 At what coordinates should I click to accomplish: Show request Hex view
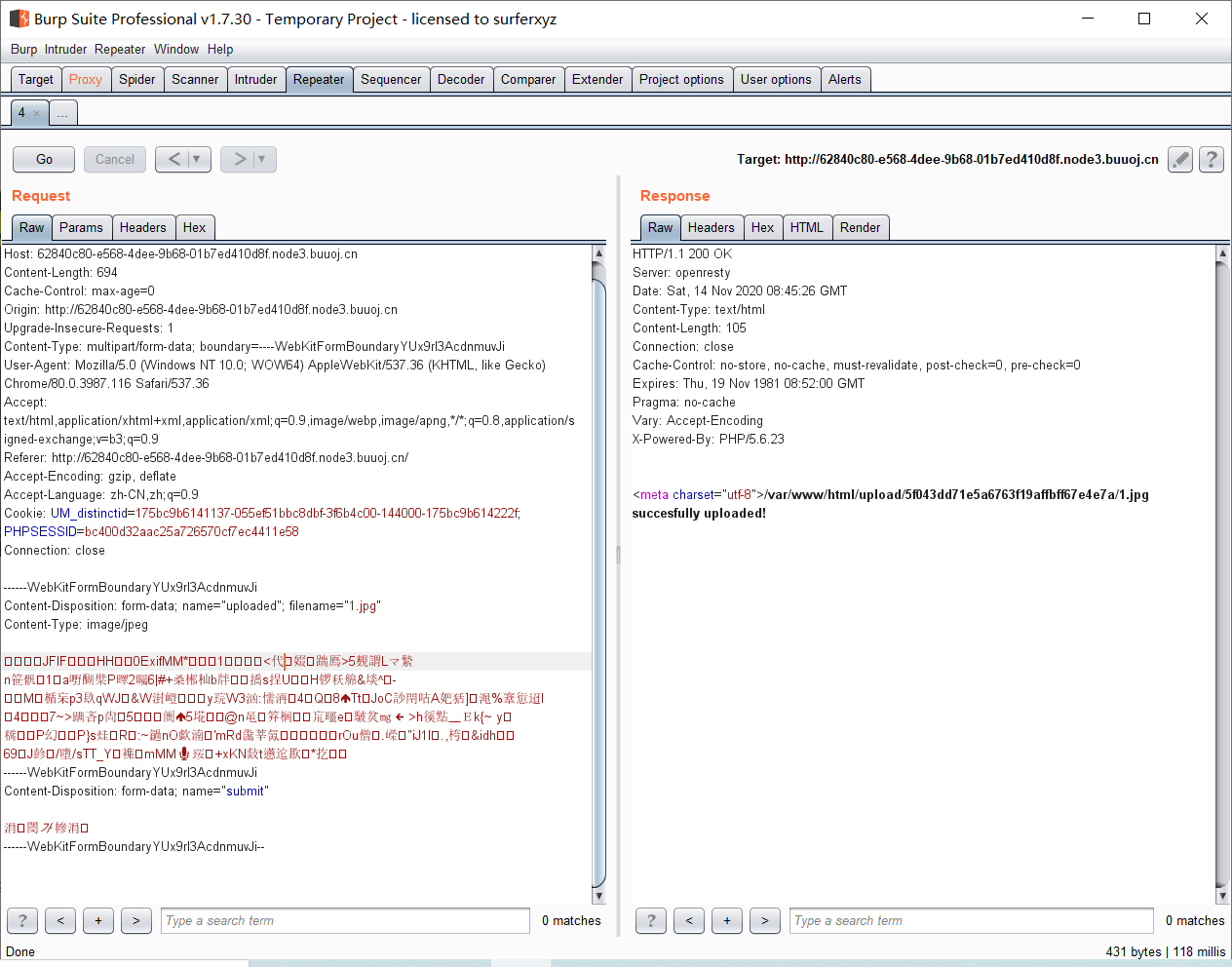click(195, 228)
